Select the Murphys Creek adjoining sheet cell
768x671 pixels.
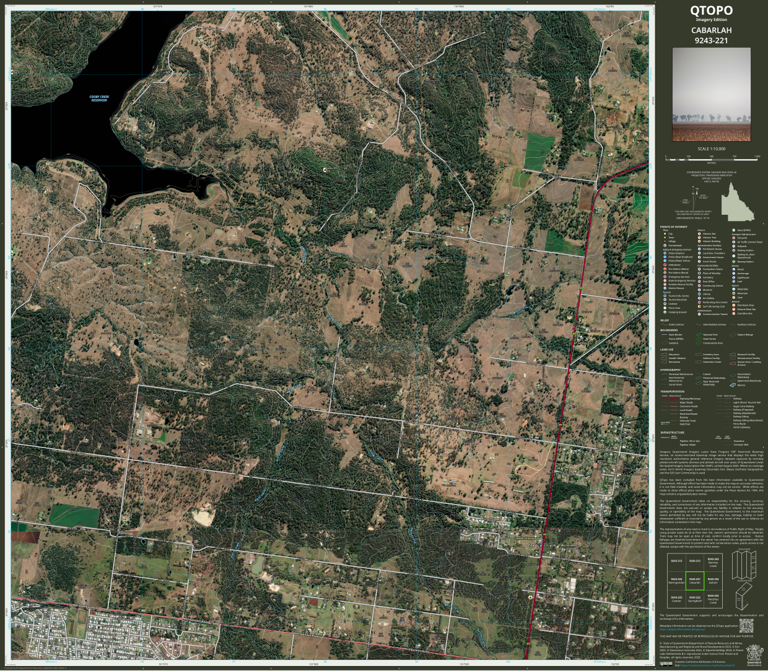coord(713,599)
